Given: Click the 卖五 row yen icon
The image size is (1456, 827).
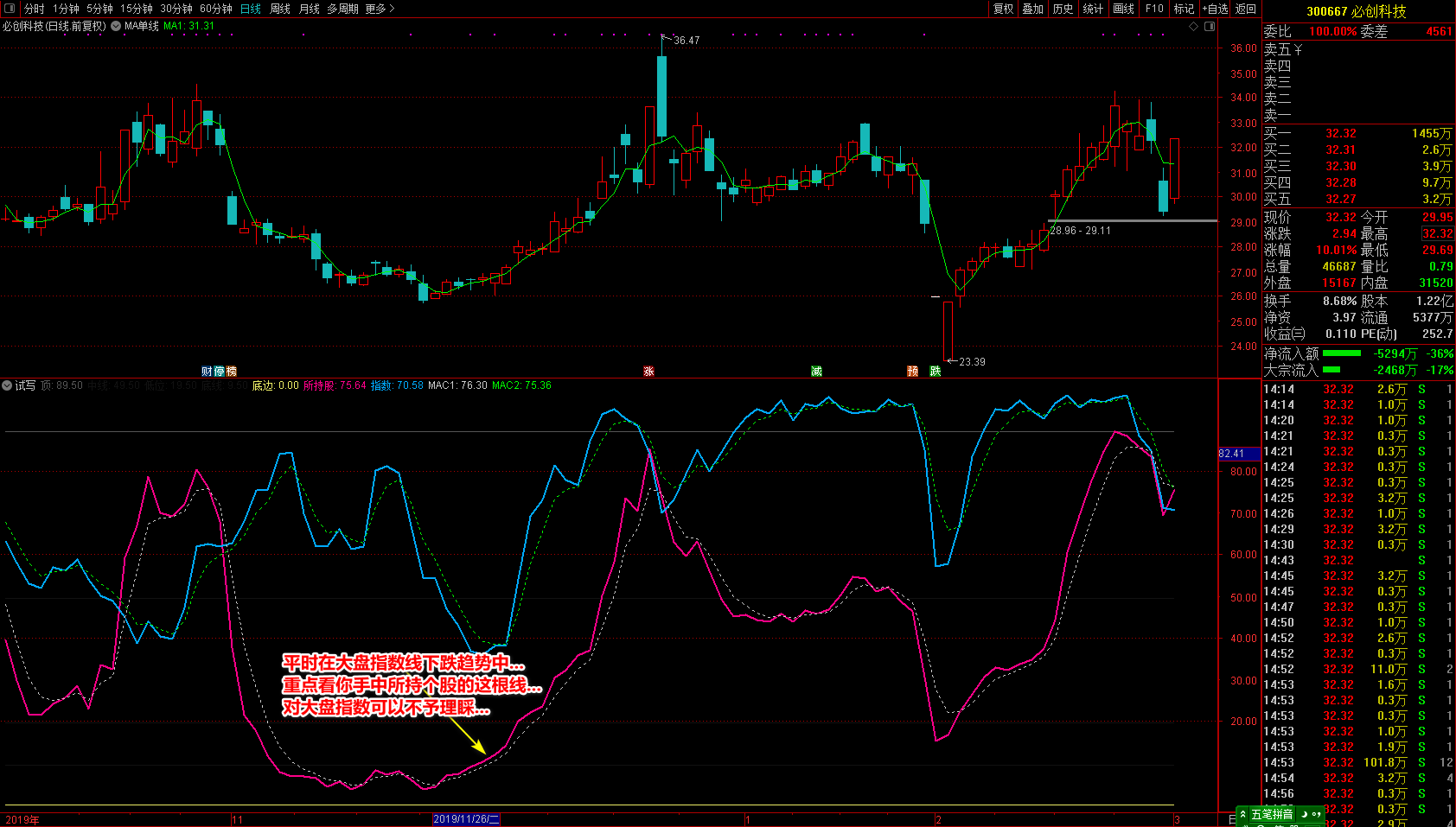Looking at the screenshot, I should (x=1298, y=50).
